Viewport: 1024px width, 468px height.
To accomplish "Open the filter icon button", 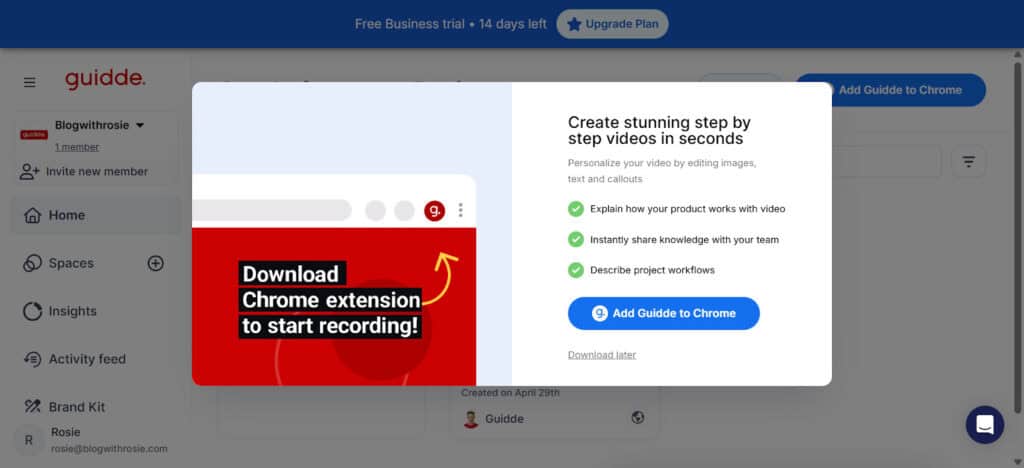I will [x=968, y=161].
